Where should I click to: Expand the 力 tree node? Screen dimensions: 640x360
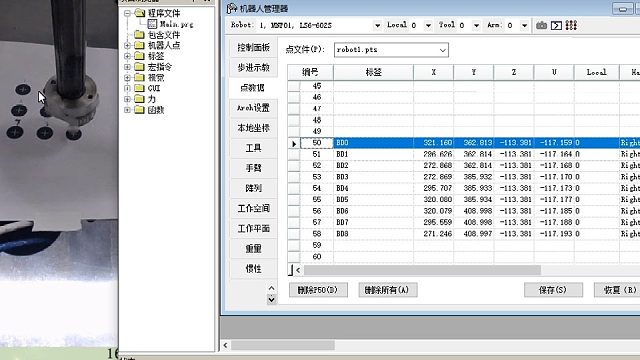(127, 99)
